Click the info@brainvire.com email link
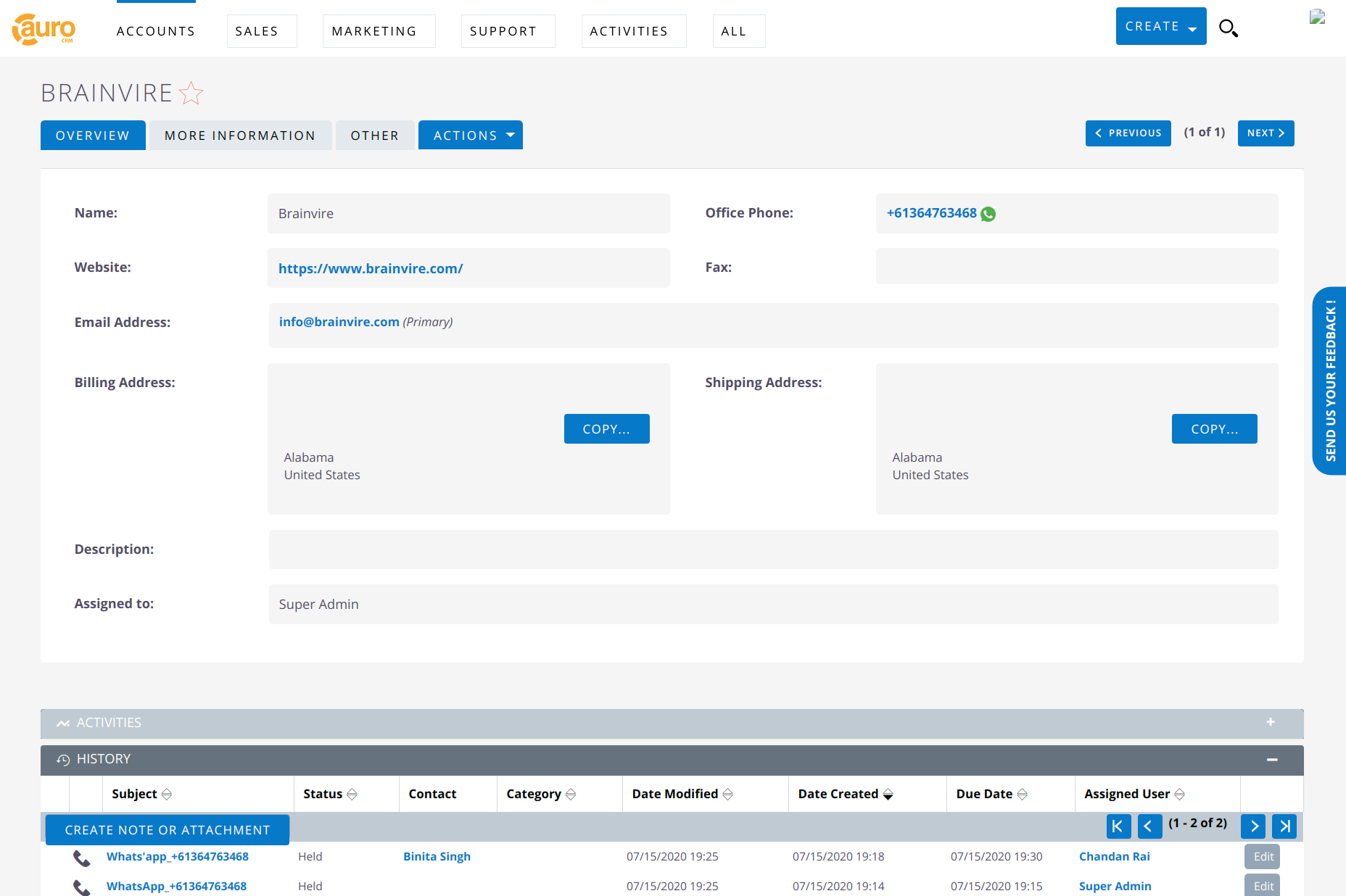1346x896 pixels. [x=339, y=322]
